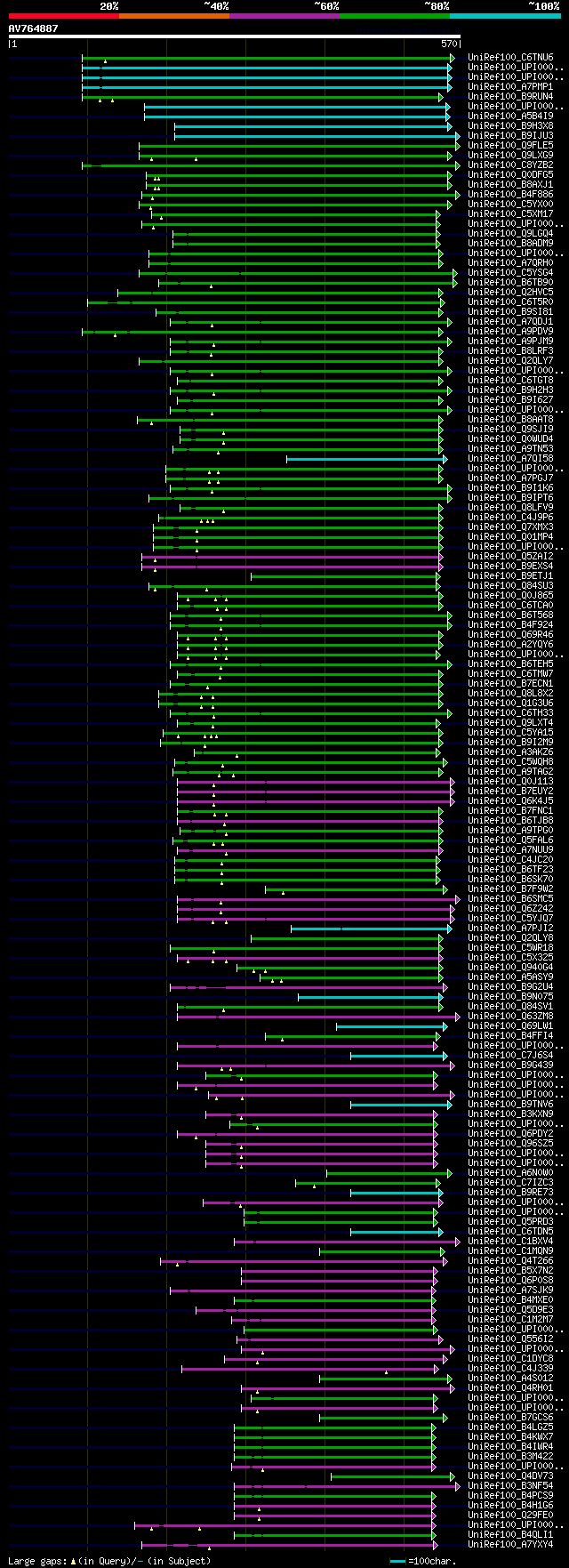This screenshot has width=569, height=1568.
Task: Select the UniRef100_C5XM17 label
Action: (x=510, y=213)
